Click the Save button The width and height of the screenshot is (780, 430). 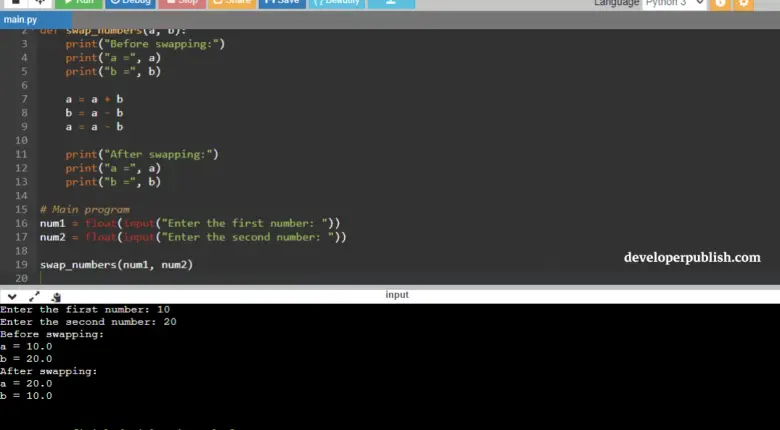pyautogui.click(x=282, y=3)
